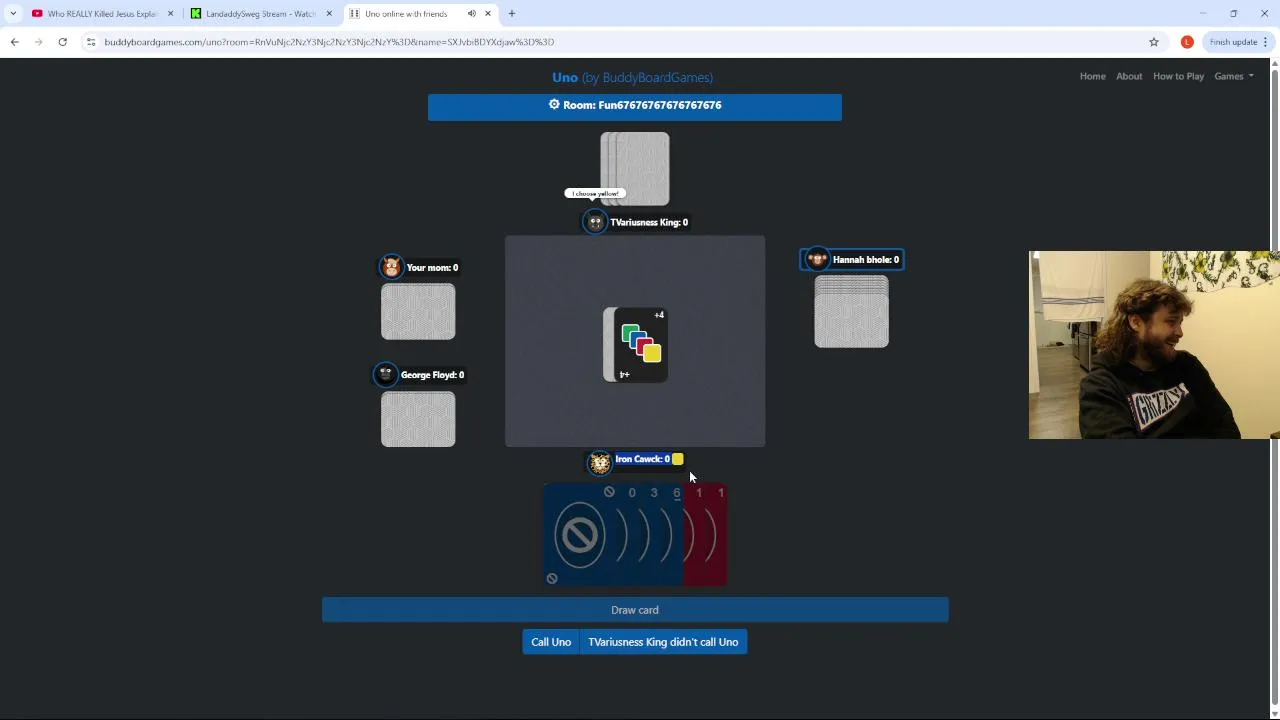Click Your mom's avatar icon
Image resolution: width=1280 pixels, height=720 pixels.
(x=392, y=267)
